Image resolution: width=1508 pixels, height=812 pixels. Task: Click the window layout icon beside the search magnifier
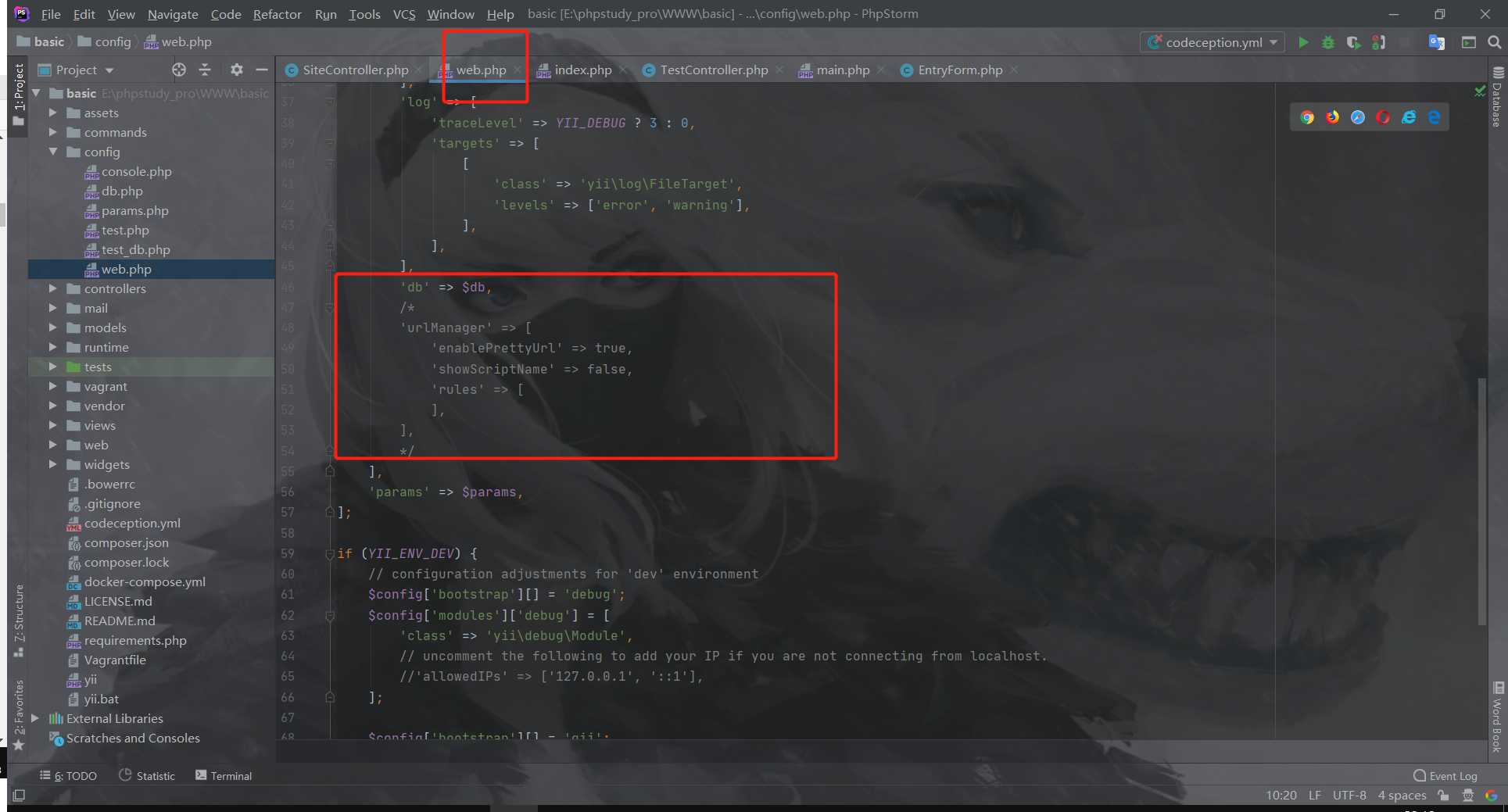[x=1469, y=42]
